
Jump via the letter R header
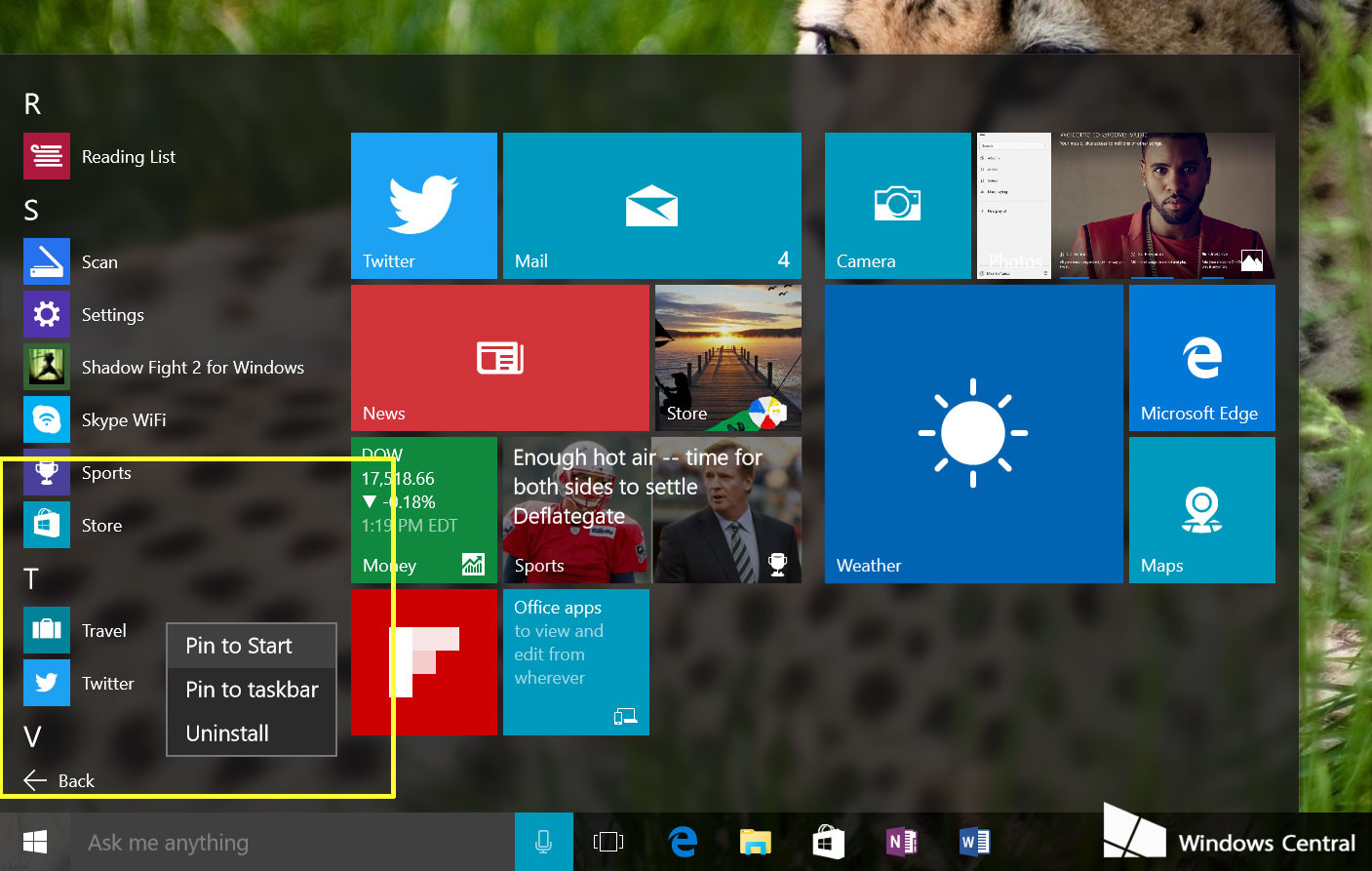tap(32, 104)
